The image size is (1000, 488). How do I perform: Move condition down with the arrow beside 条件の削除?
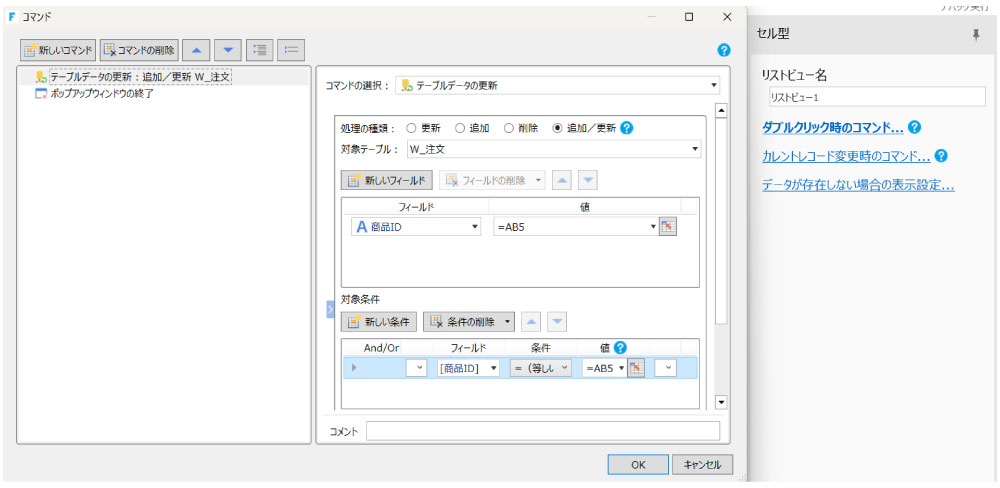[557, 322]
